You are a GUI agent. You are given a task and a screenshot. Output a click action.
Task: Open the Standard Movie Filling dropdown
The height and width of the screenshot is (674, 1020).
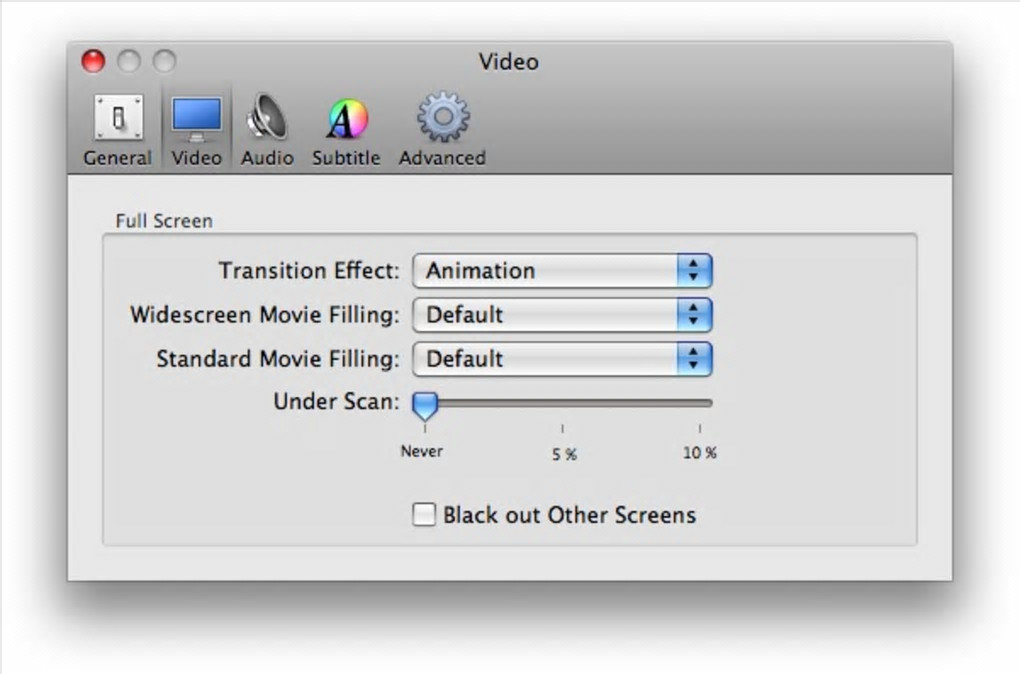(562, 359)
